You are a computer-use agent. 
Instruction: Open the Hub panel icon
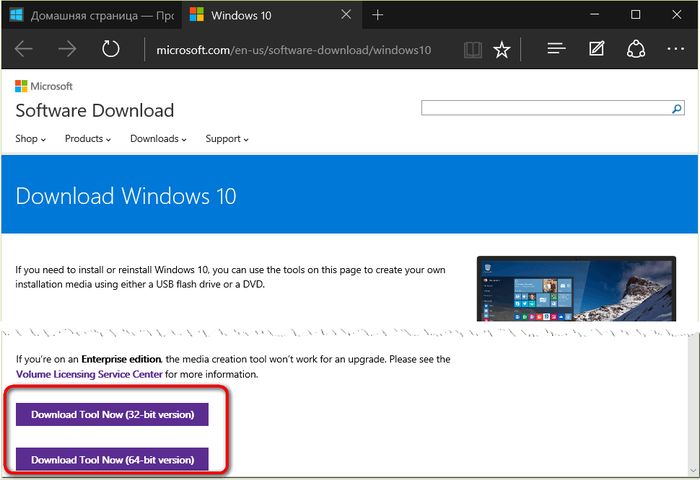tap(557, 49)
